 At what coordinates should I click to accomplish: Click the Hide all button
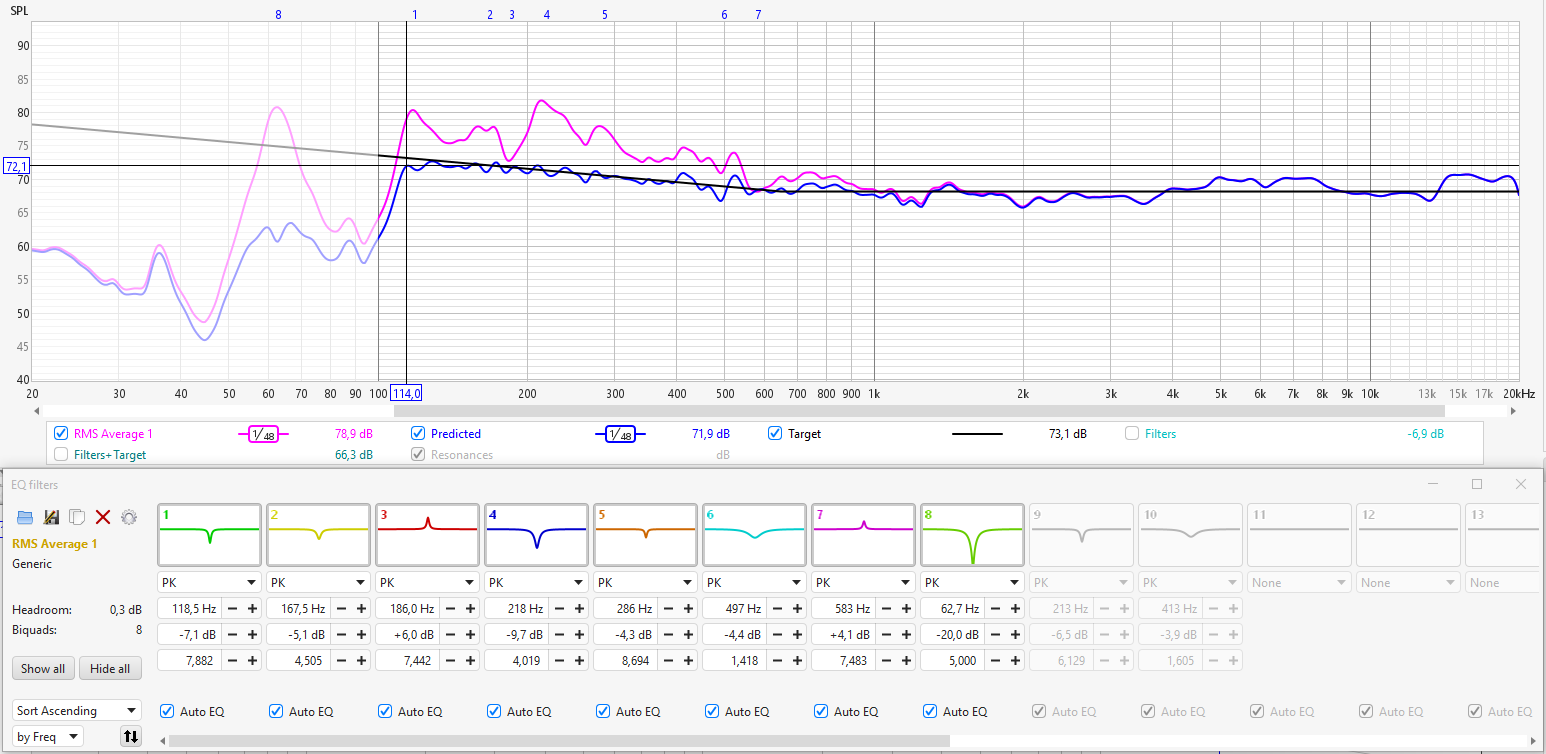(110, 669)
